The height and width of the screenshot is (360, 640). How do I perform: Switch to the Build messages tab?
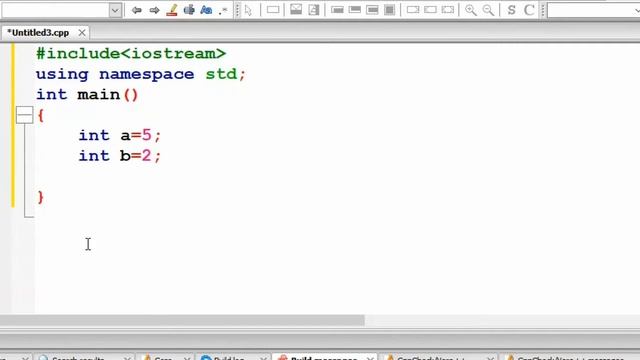point(324,358)
